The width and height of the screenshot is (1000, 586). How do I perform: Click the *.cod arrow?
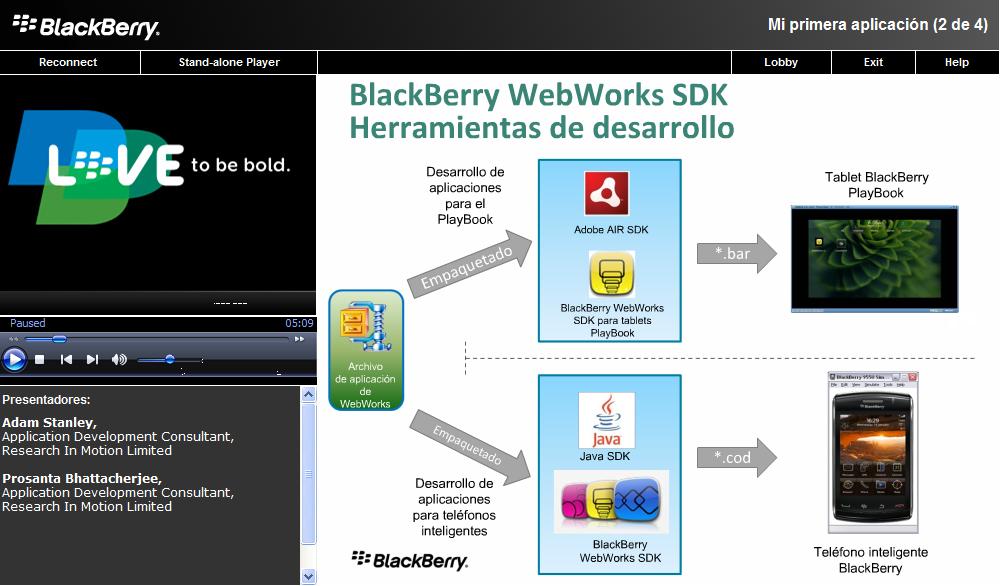[737, 457]
